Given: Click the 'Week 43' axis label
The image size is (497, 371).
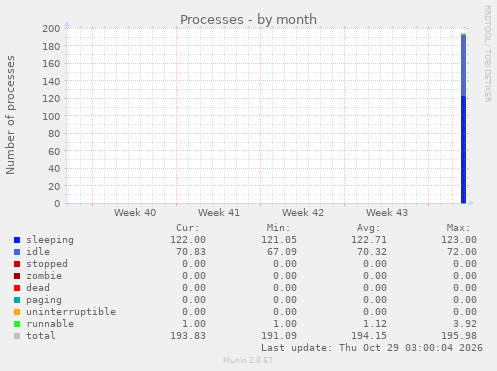Looking at the screenshot, I should [387, 213].
